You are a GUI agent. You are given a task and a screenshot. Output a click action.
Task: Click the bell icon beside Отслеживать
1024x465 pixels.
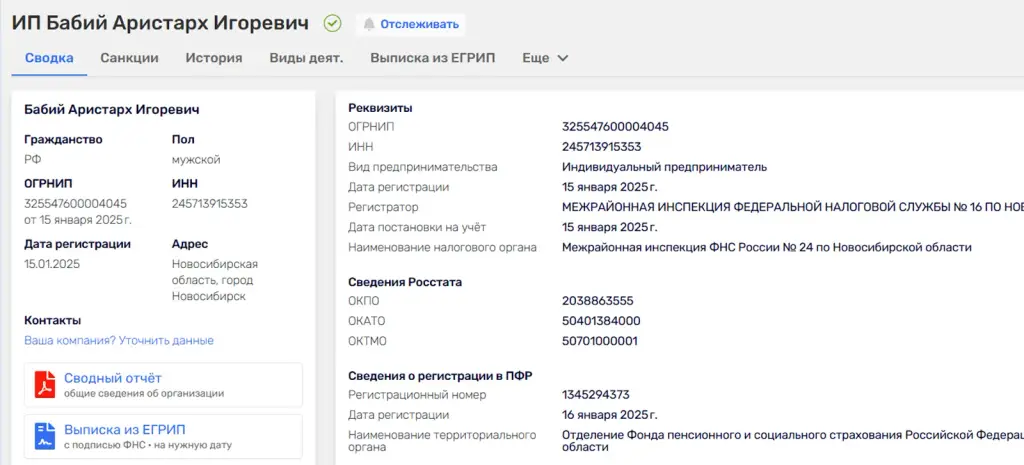tap(369, 24)
